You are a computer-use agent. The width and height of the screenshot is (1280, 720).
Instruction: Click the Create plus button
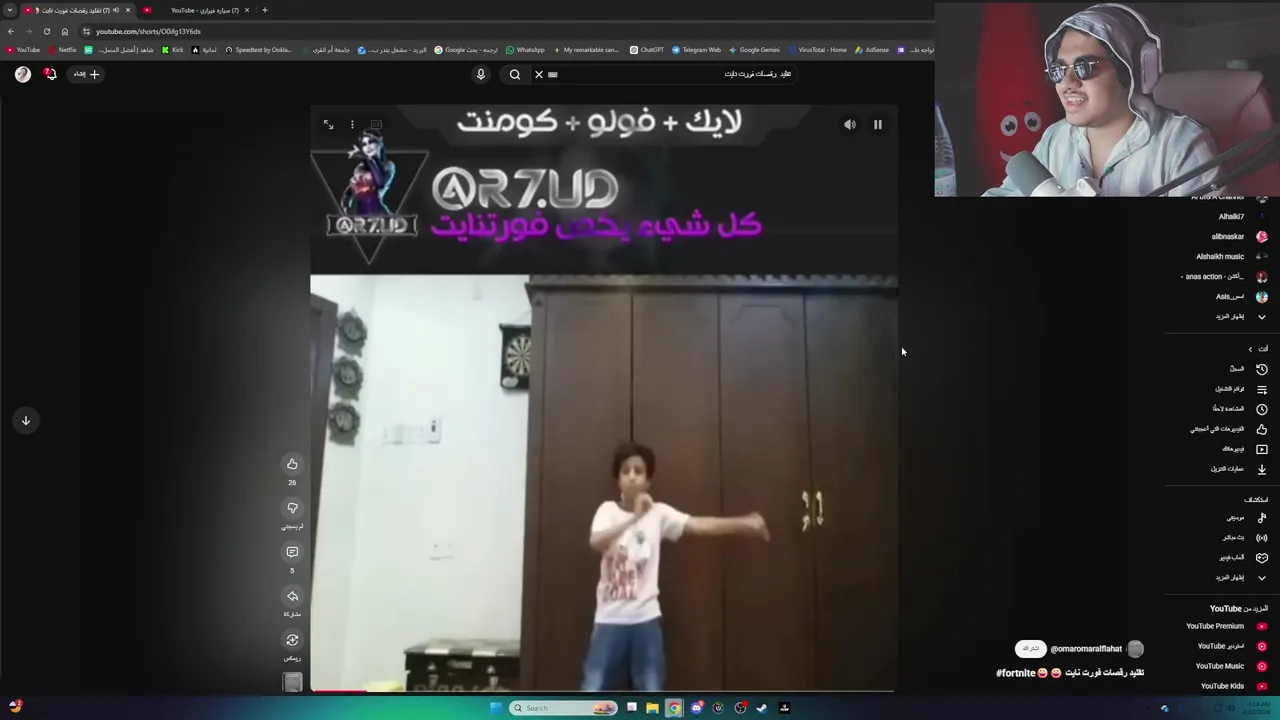(x=85, y=74)
